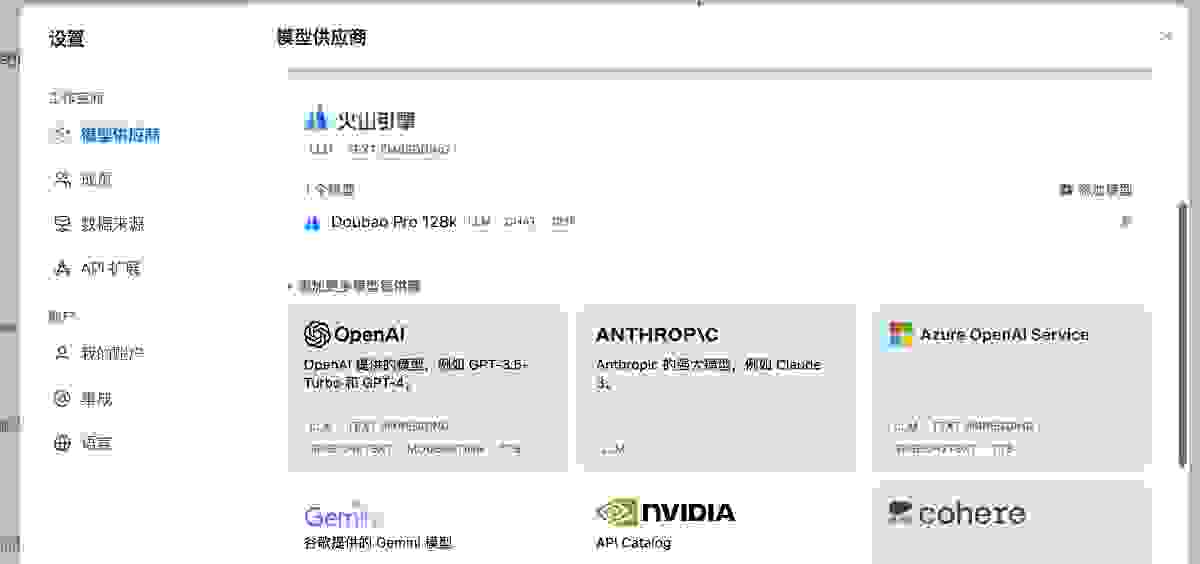Viewport: 1200px width, 564px height.
Task: Click the LLM tag under 火山引擎 title
Action: (320, 149)
